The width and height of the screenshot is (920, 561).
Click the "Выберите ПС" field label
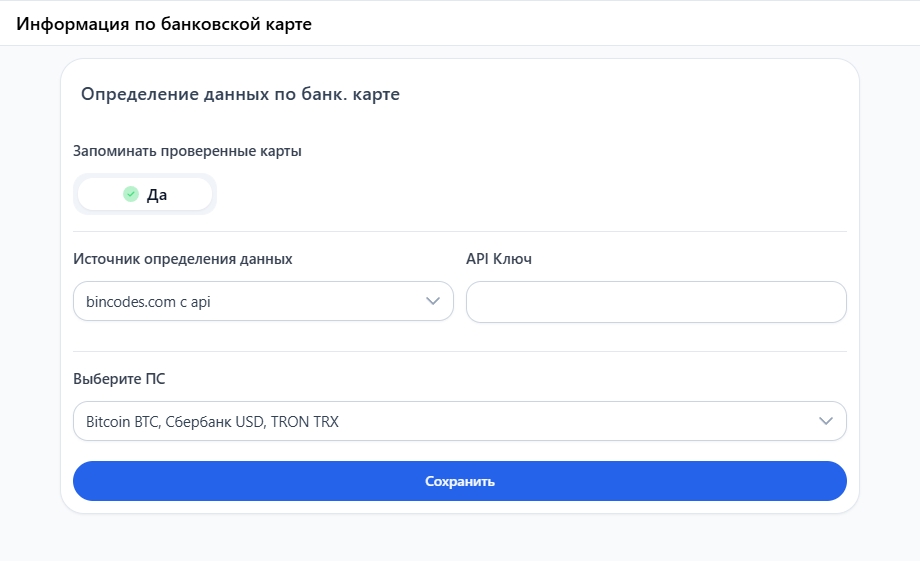[119, 379]
